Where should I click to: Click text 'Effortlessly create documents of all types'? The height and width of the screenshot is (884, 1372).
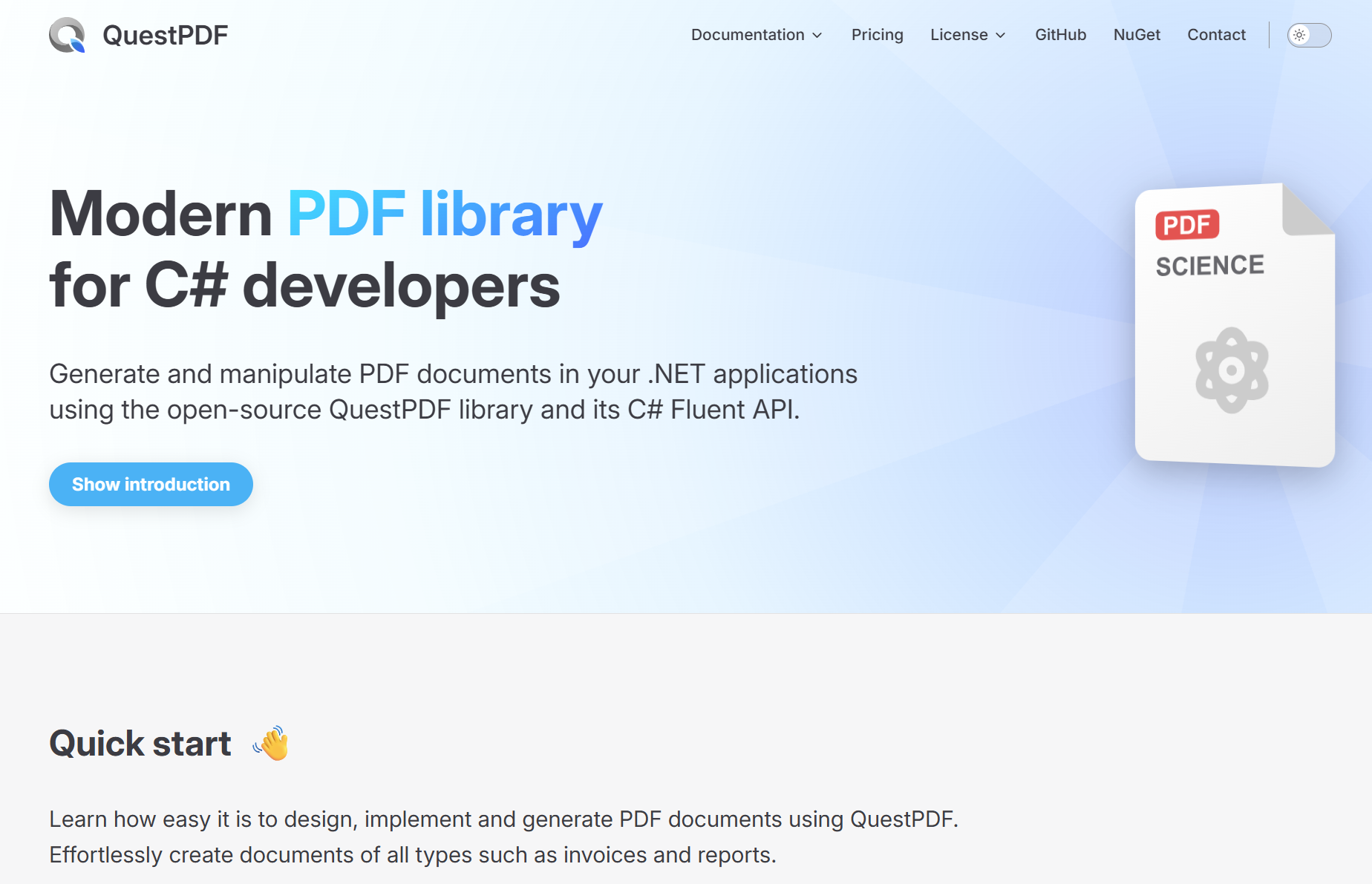(x=261, y=854)
